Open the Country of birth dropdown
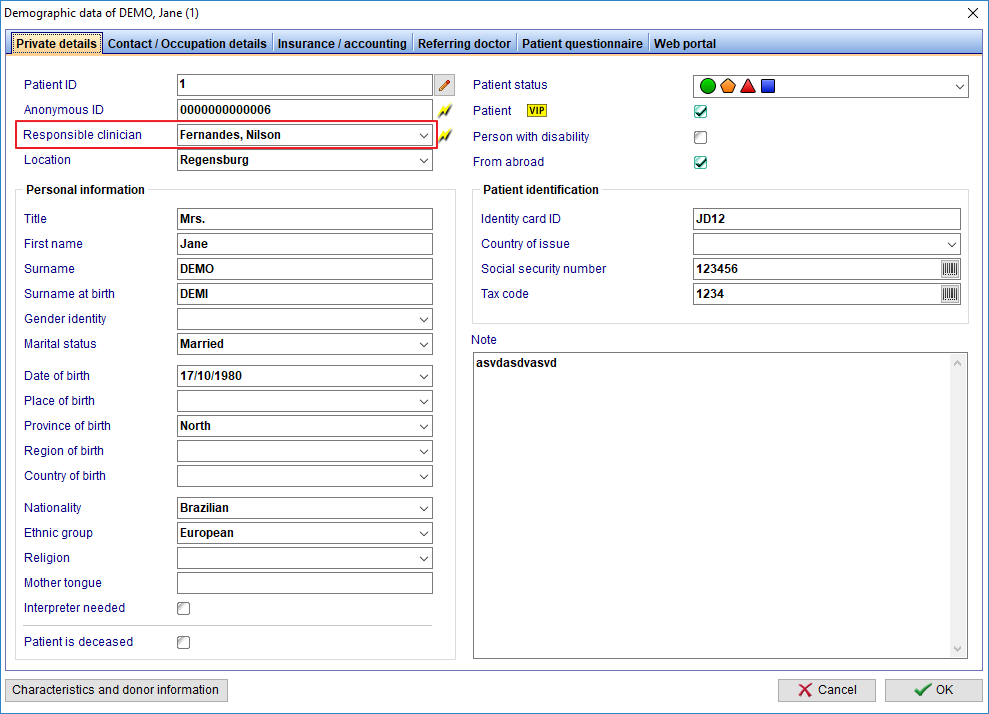The height and width of the screenshot is (714, 989). click(424, 477)
